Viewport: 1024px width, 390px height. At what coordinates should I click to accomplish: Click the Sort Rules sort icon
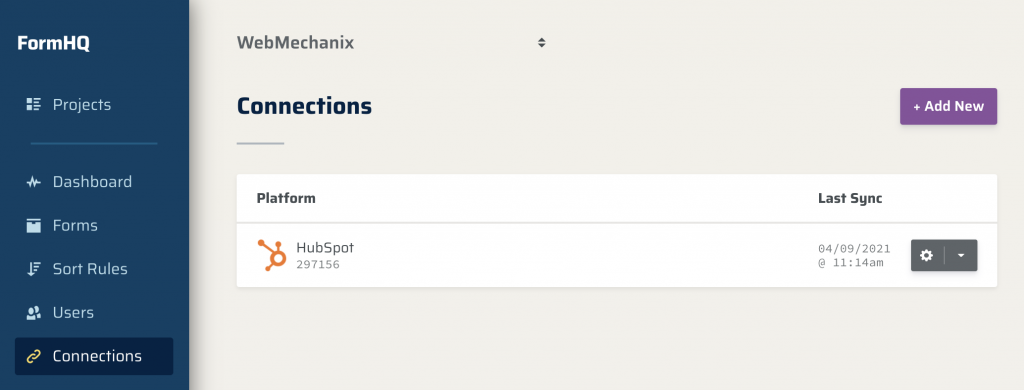[33, 268]
